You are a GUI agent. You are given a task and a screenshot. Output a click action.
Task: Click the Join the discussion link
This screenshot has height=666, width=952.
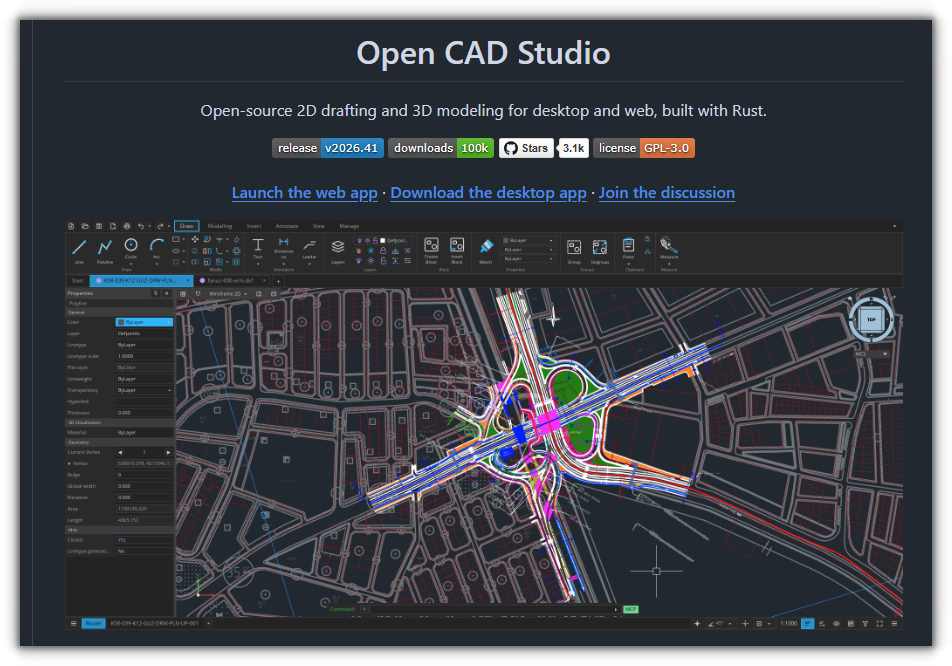pyautogui.click(x=667, y=192)
